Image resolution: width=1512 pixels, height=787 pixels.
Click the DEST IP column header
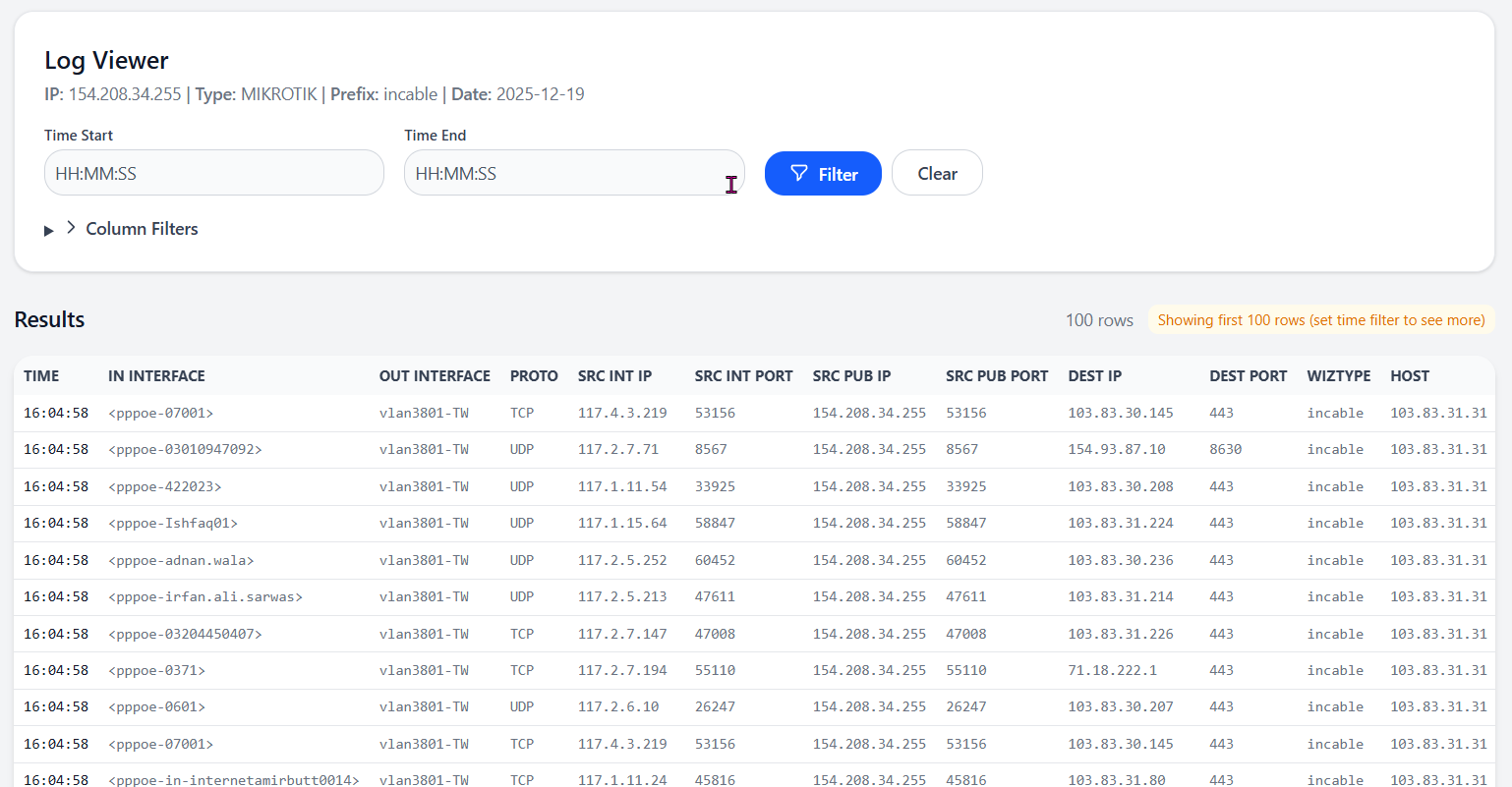(1094, 376)
